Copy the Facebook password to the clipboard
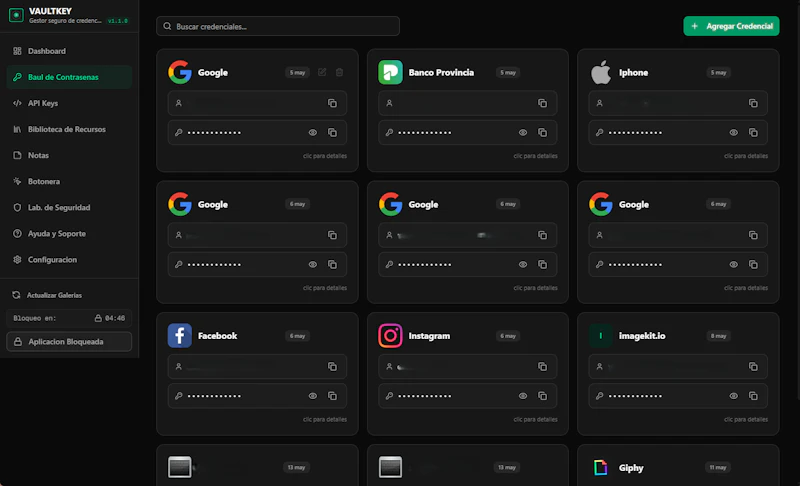This screenshot has width=800, height=486. tap(332, 396)
